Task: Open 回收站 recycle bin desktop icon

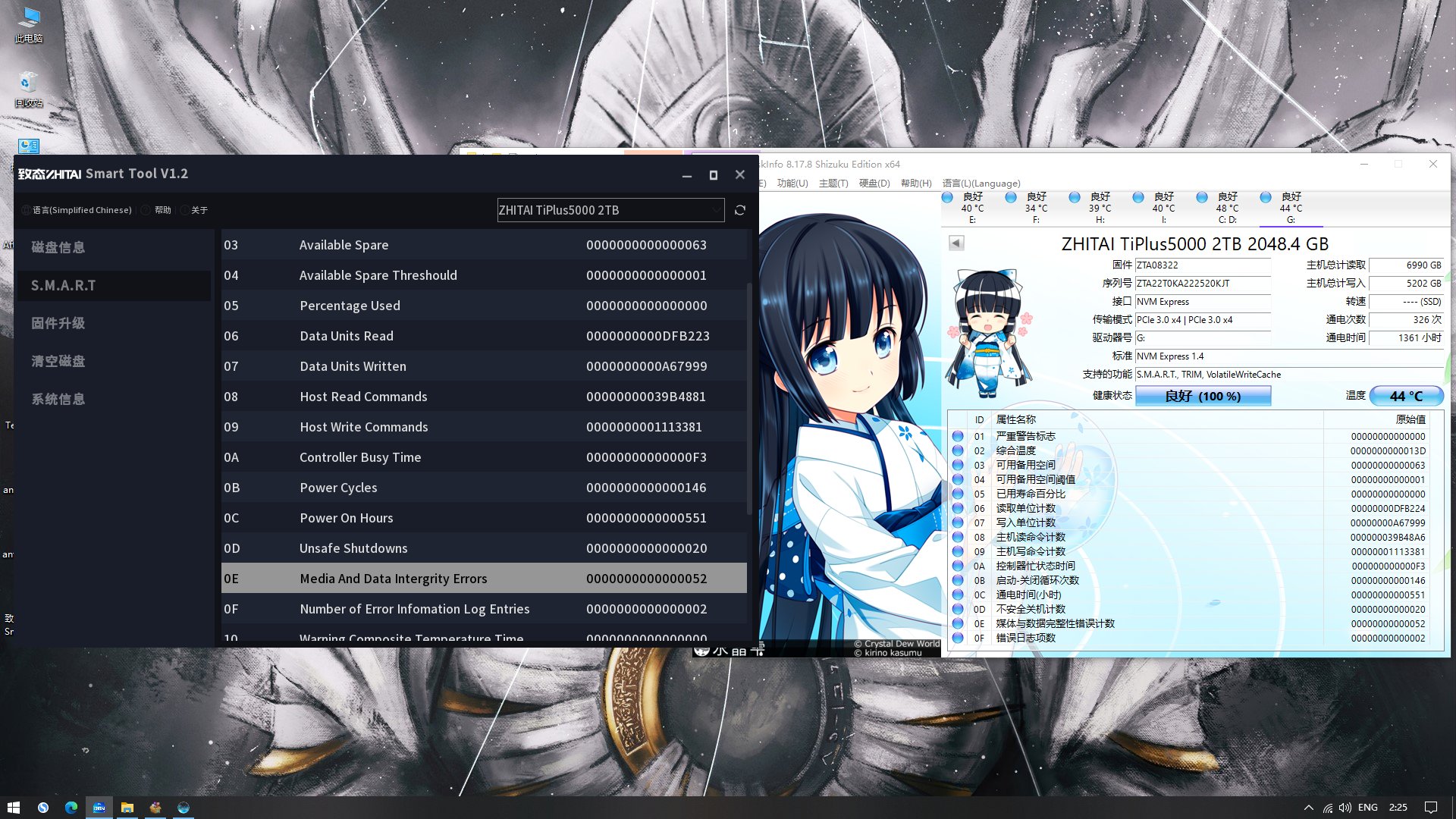Action: (x=28, y=89)
